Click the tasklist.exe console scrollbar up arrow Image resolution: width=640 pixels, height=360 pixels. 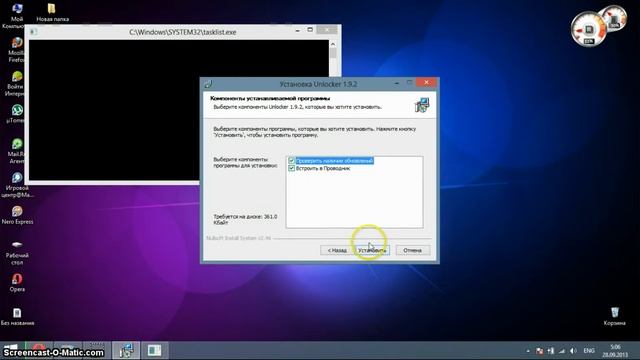point(333,44)
